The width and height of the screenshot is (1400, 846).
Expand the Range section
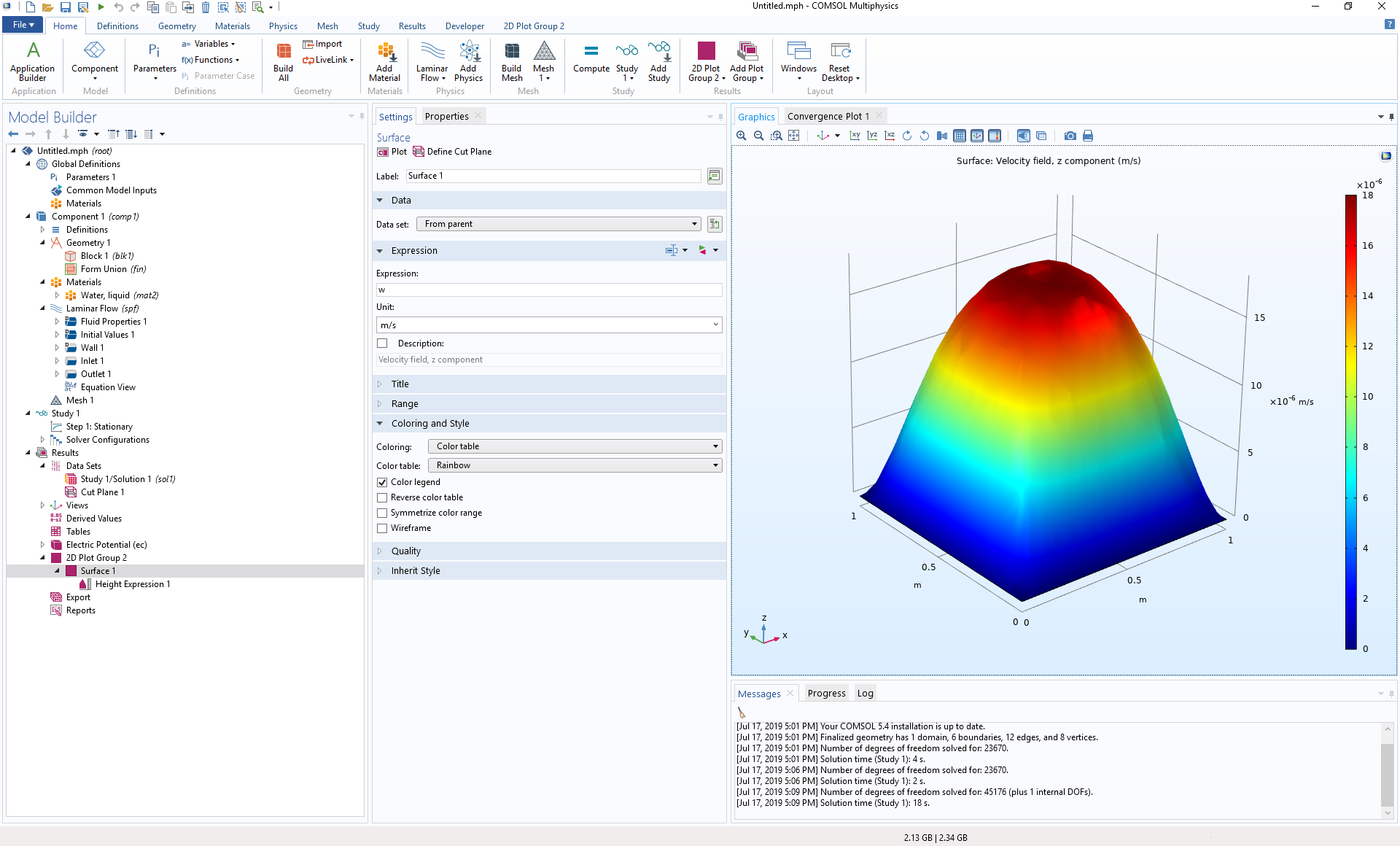pyautogui.click(x=405, y=403)
